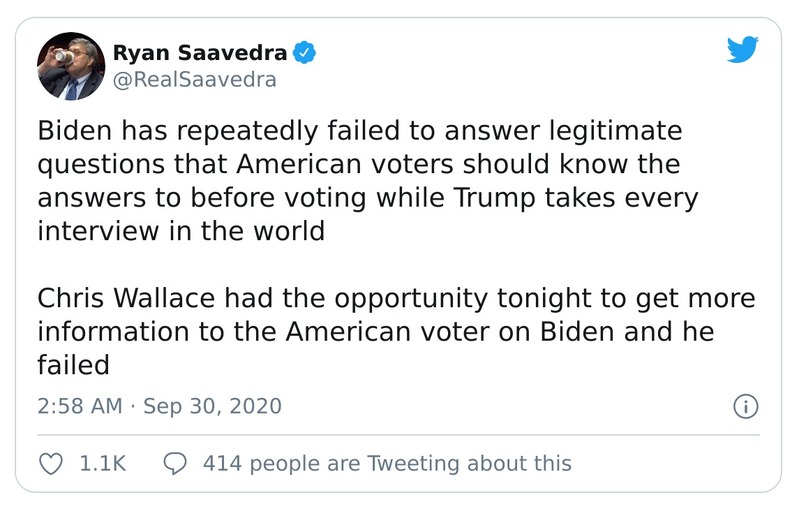Image resolution: width=799 pixels, height=509 pixels.
Task: Open the tweet info circle icon
Action: pyautogui.click(x=745, y=407)
